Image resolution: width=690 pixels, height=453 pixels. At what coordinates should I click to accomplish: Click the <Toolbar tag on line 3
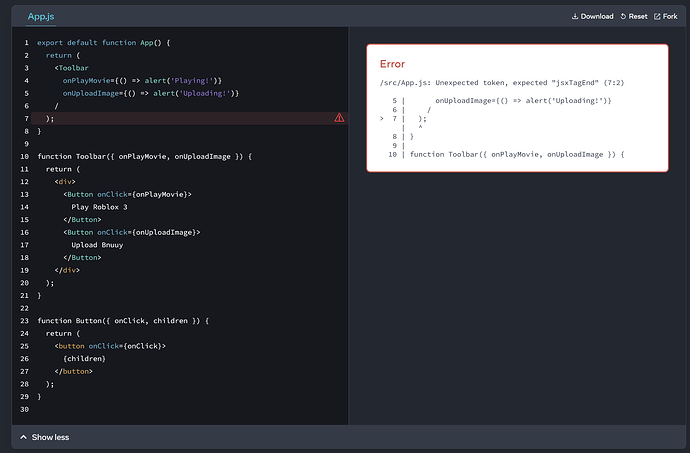71,68
